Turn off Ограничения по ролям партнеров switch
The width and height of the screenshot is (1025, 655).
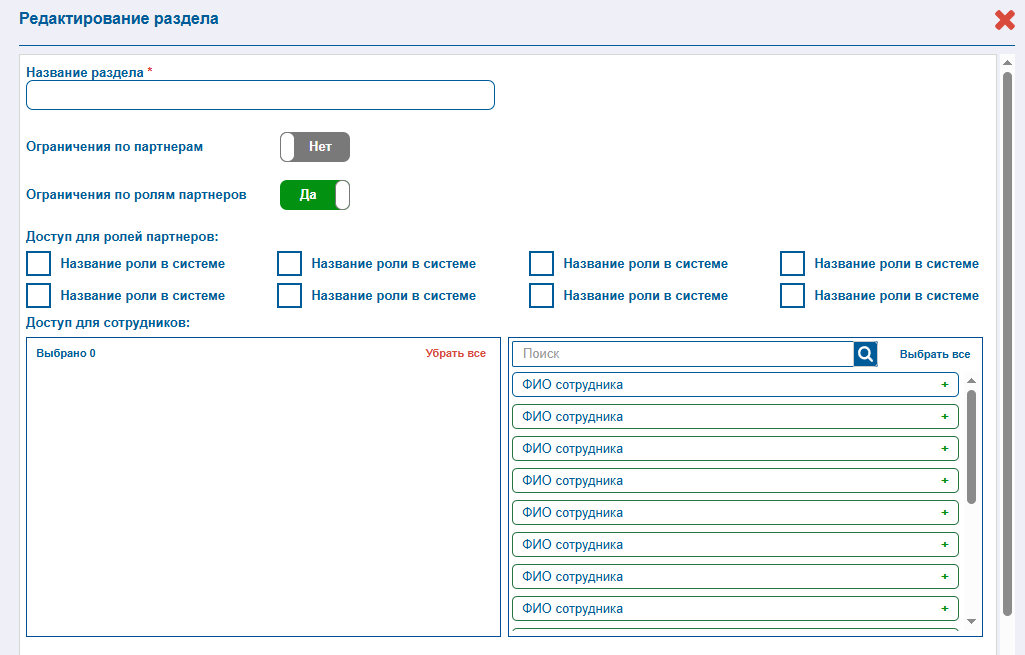pyautogui.click(x=315, y=195)
